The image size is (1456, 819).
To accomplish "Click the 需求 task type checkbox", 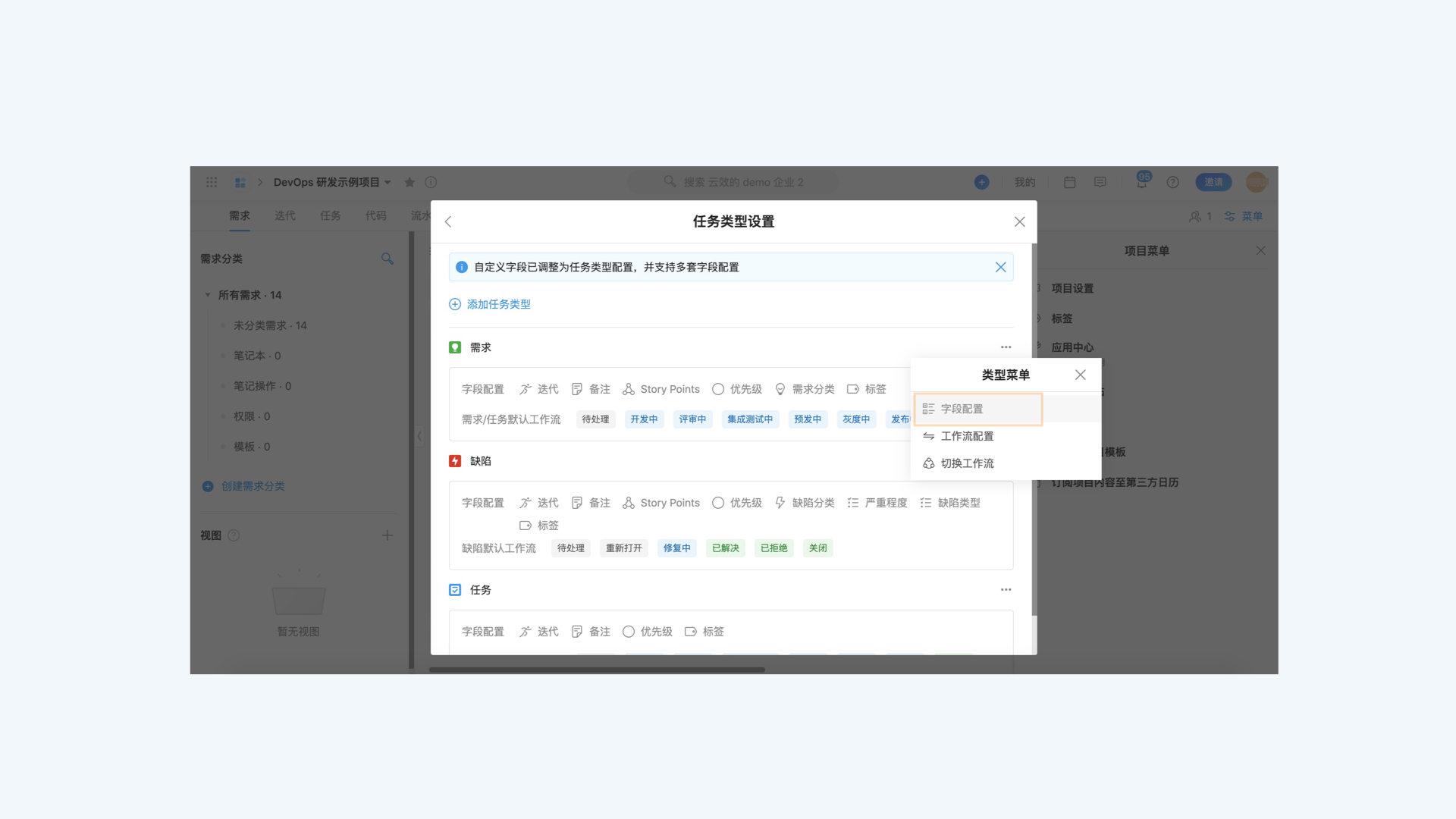I will (455, 347).
